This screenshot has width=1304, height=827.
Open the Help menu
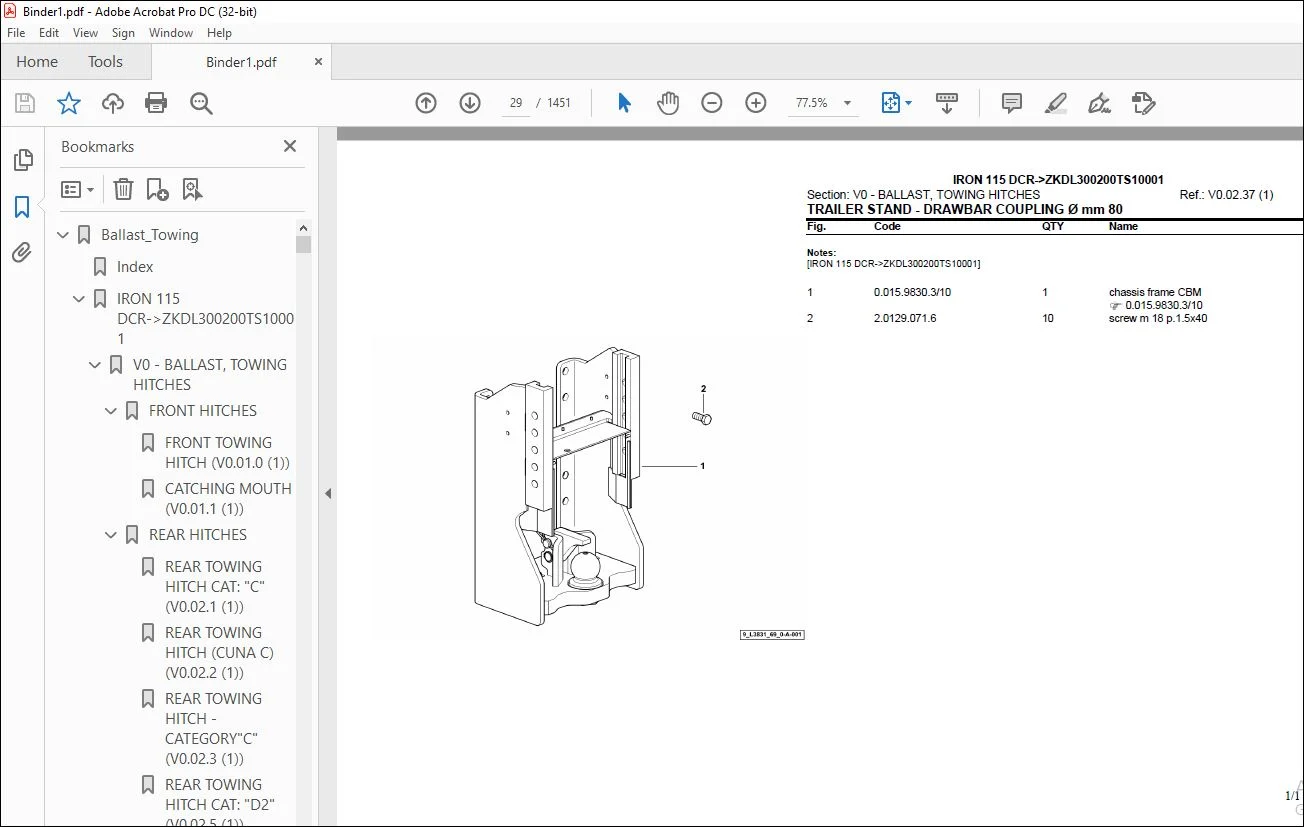point(219,33)
